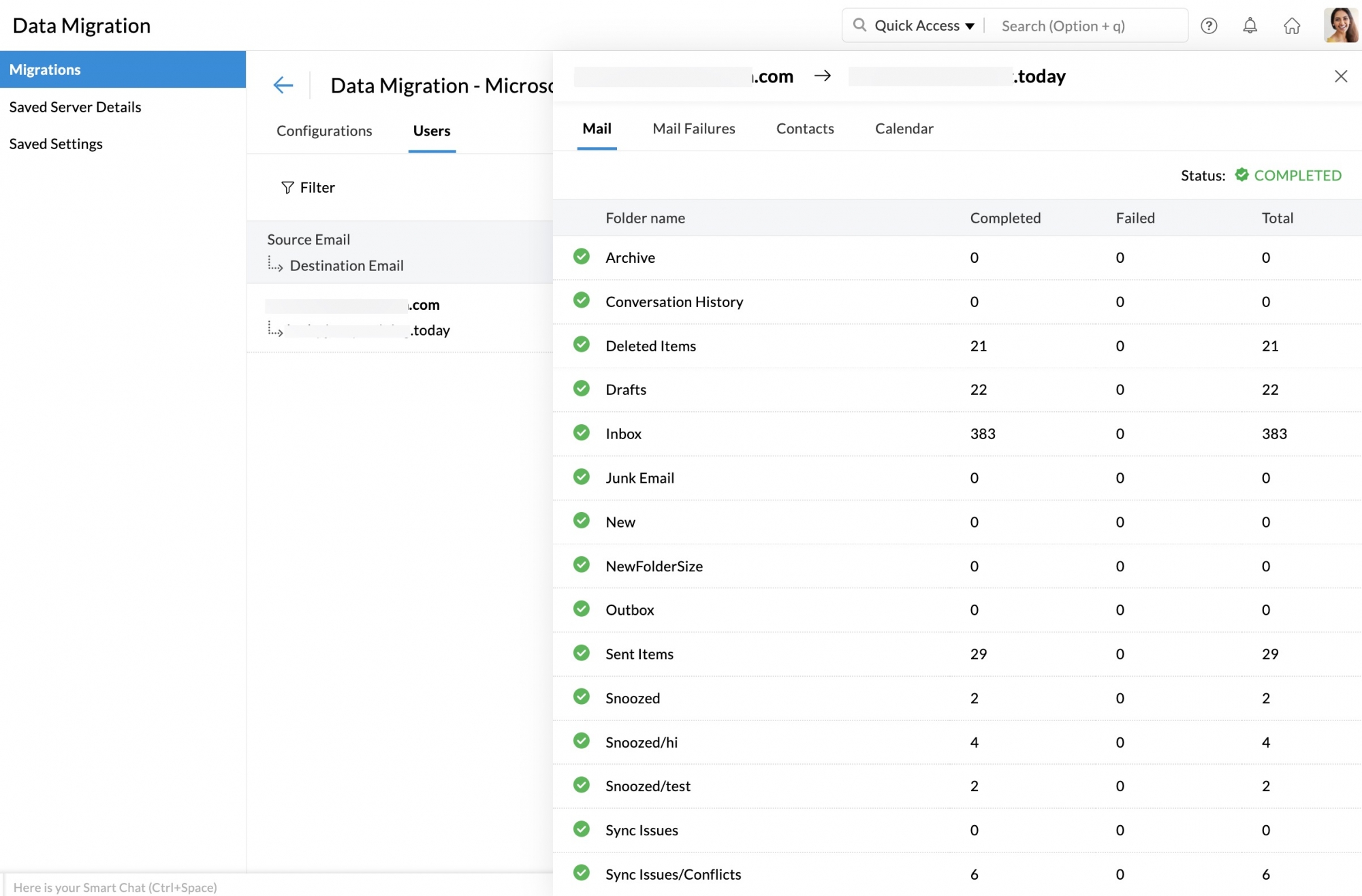The height and width of the screenshot is (896, 1362).
Task: Open Saved Settings in sidebar
Action: 56,144
